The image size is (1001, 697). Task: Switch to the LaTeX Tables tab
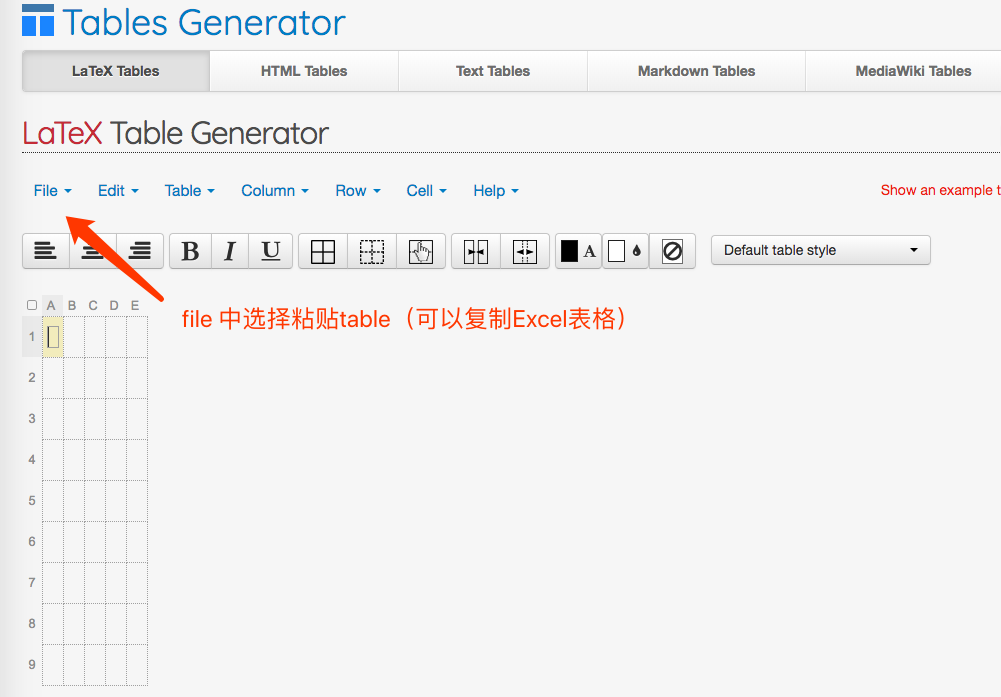tap(116, 71)
